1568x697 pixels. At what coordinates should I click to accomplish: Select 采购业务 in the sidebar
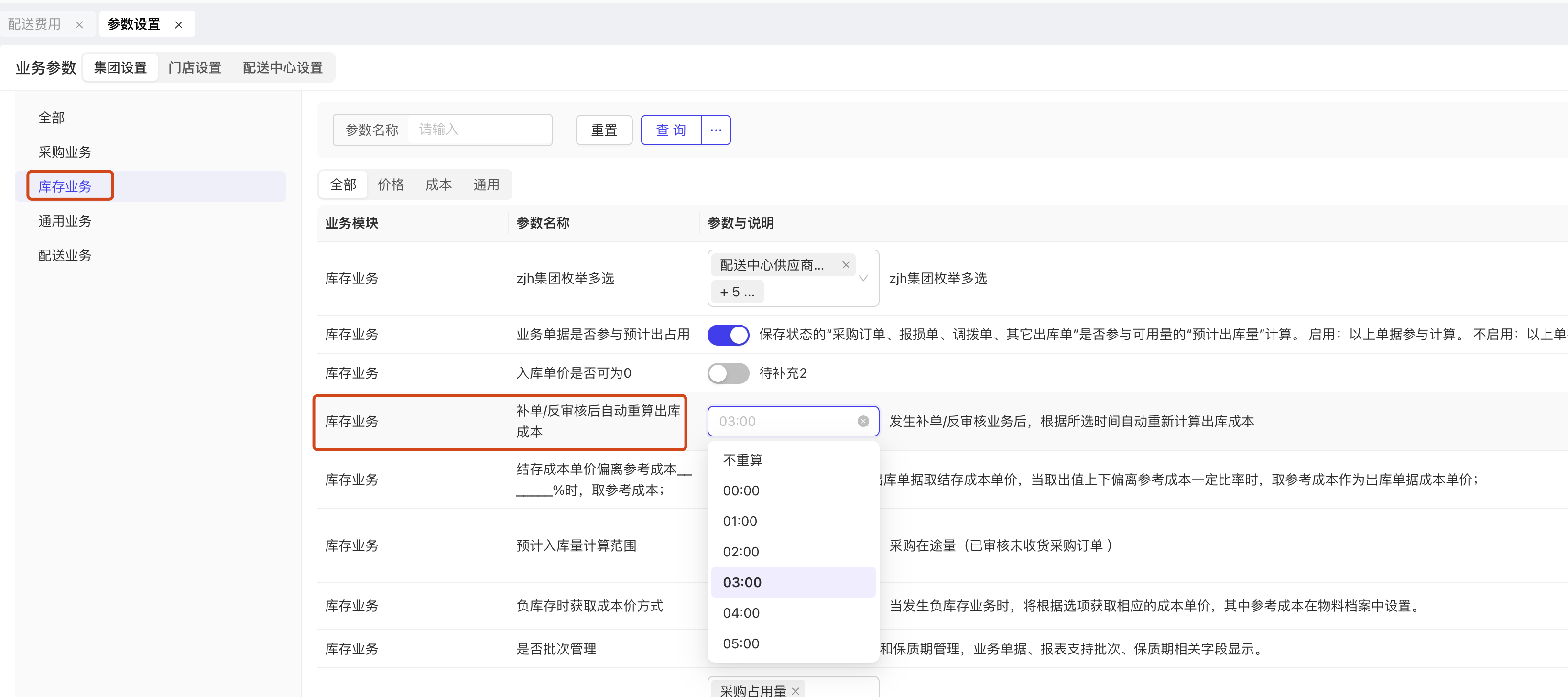(65, 152)
